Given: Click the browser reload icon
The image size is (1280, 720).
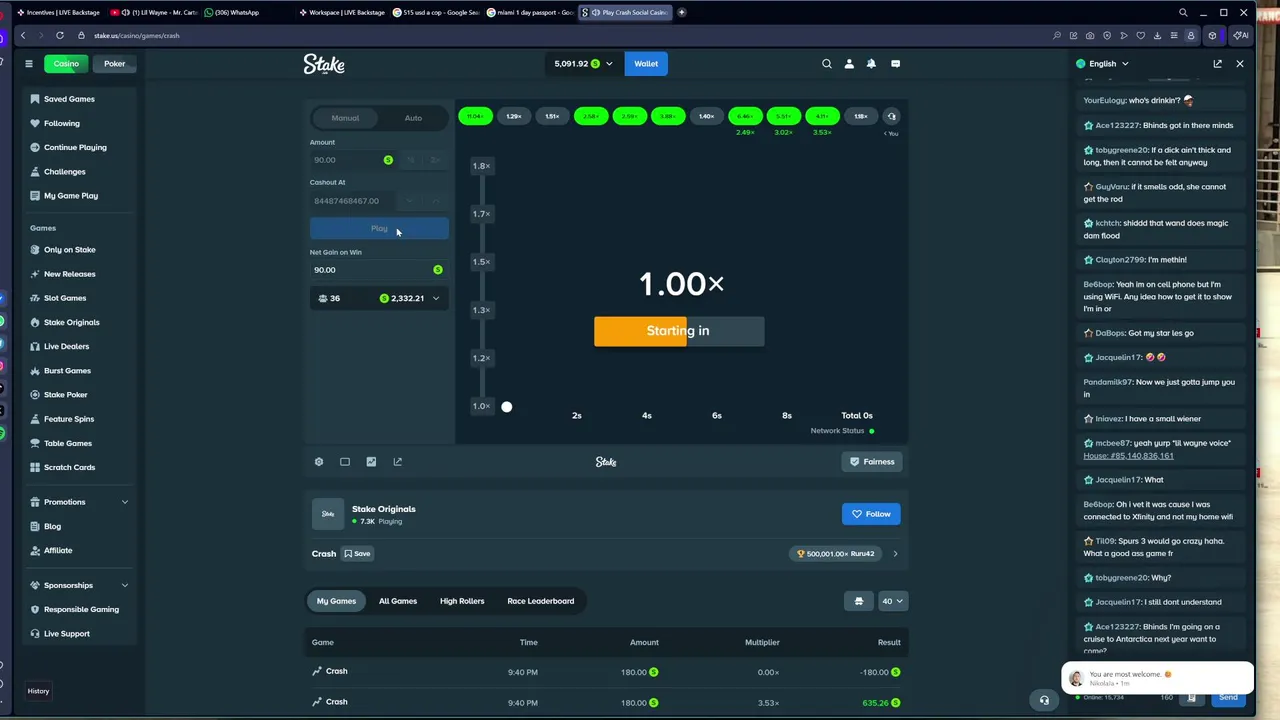Looking at the screenshot, I should [60, 35].
